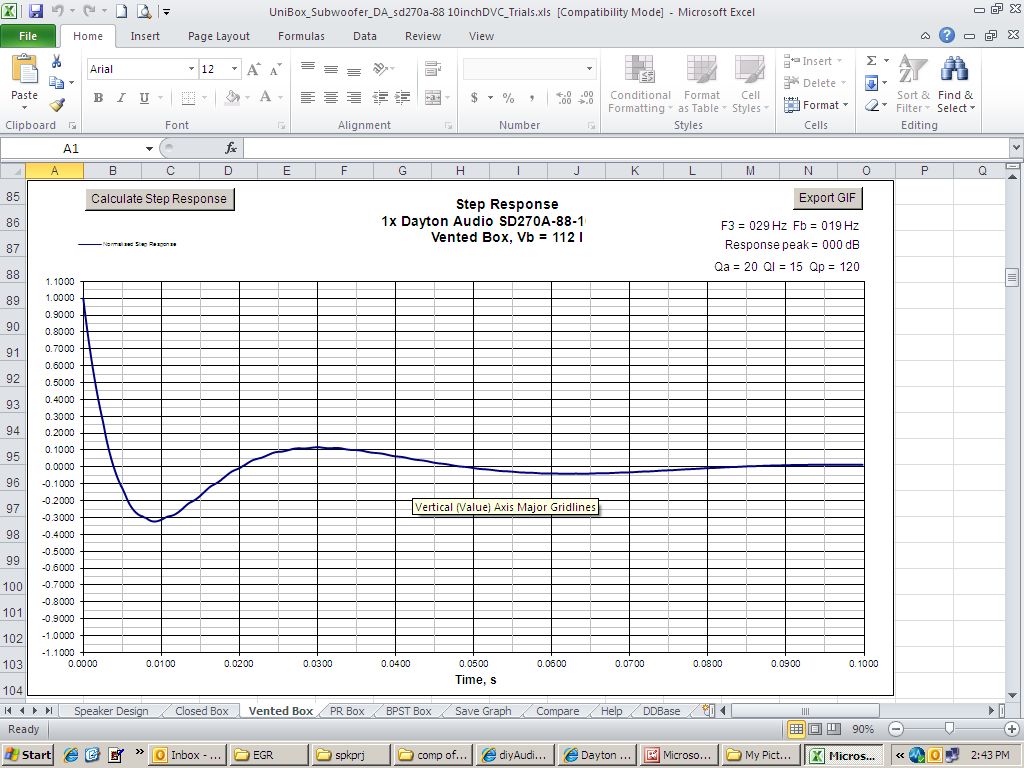Expand the Conditional Formatting menu
The image size is (1024, 768).
click(x=640, y=85)
